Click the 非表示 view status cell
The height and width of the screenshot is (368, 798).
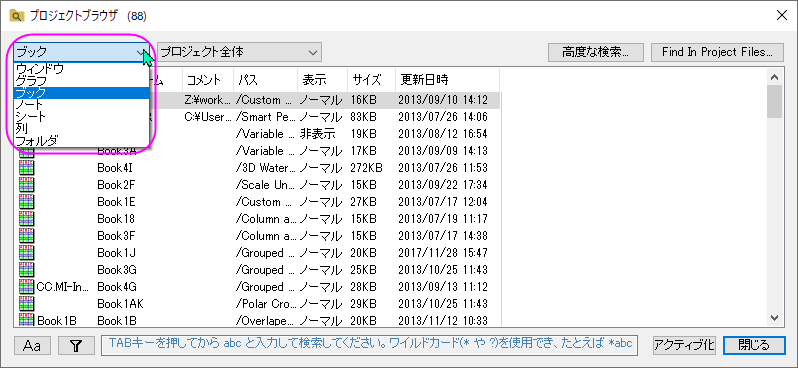pyautogui.click(x=318, y=134)
